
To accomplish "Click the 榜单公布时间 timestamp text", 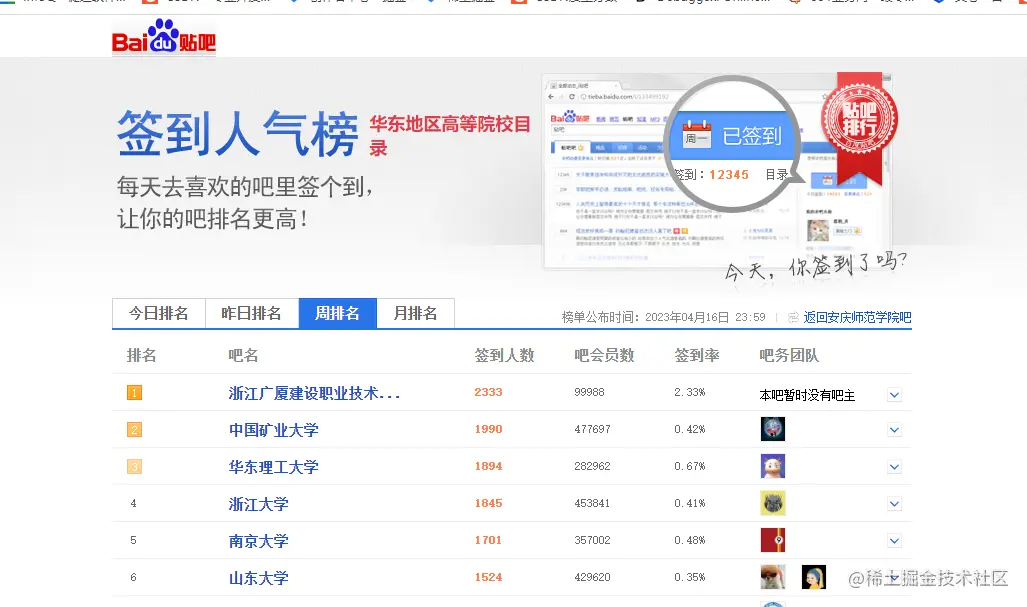I will pyautogui.click(x=663, y=317).
